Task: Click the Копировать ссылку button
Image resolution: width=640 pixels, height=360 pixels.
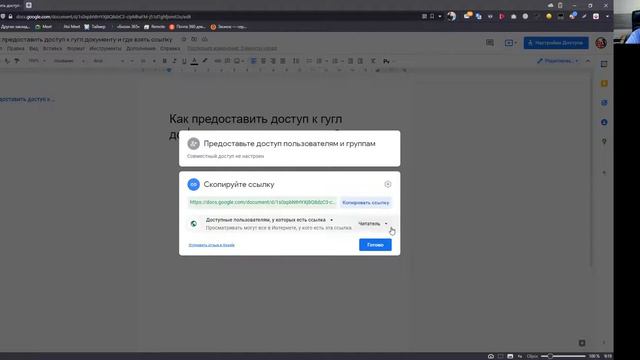Action: click(366, 202)
